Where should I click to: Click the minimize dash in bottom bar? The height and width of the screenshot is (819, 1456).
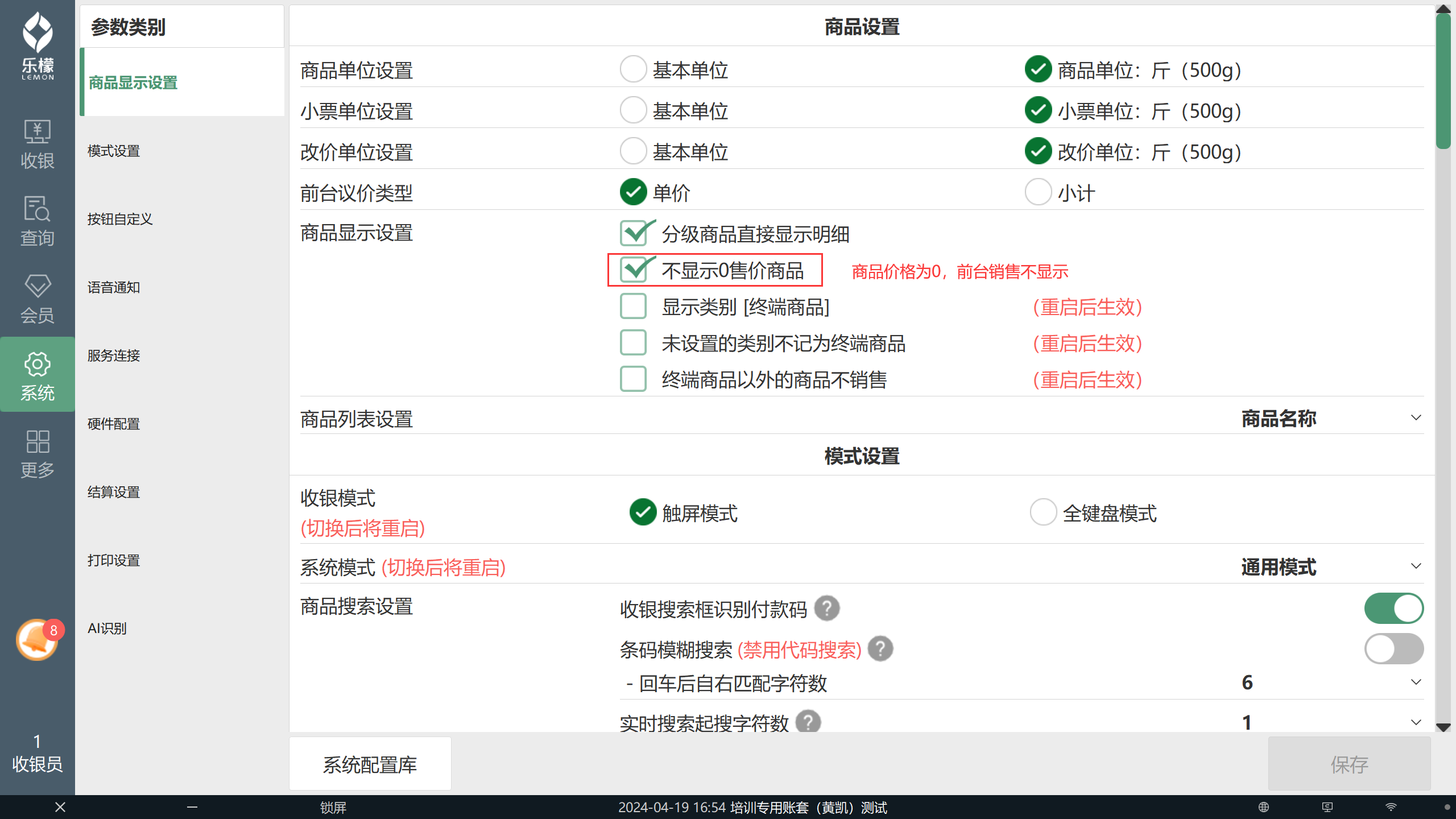click(192, 807)
